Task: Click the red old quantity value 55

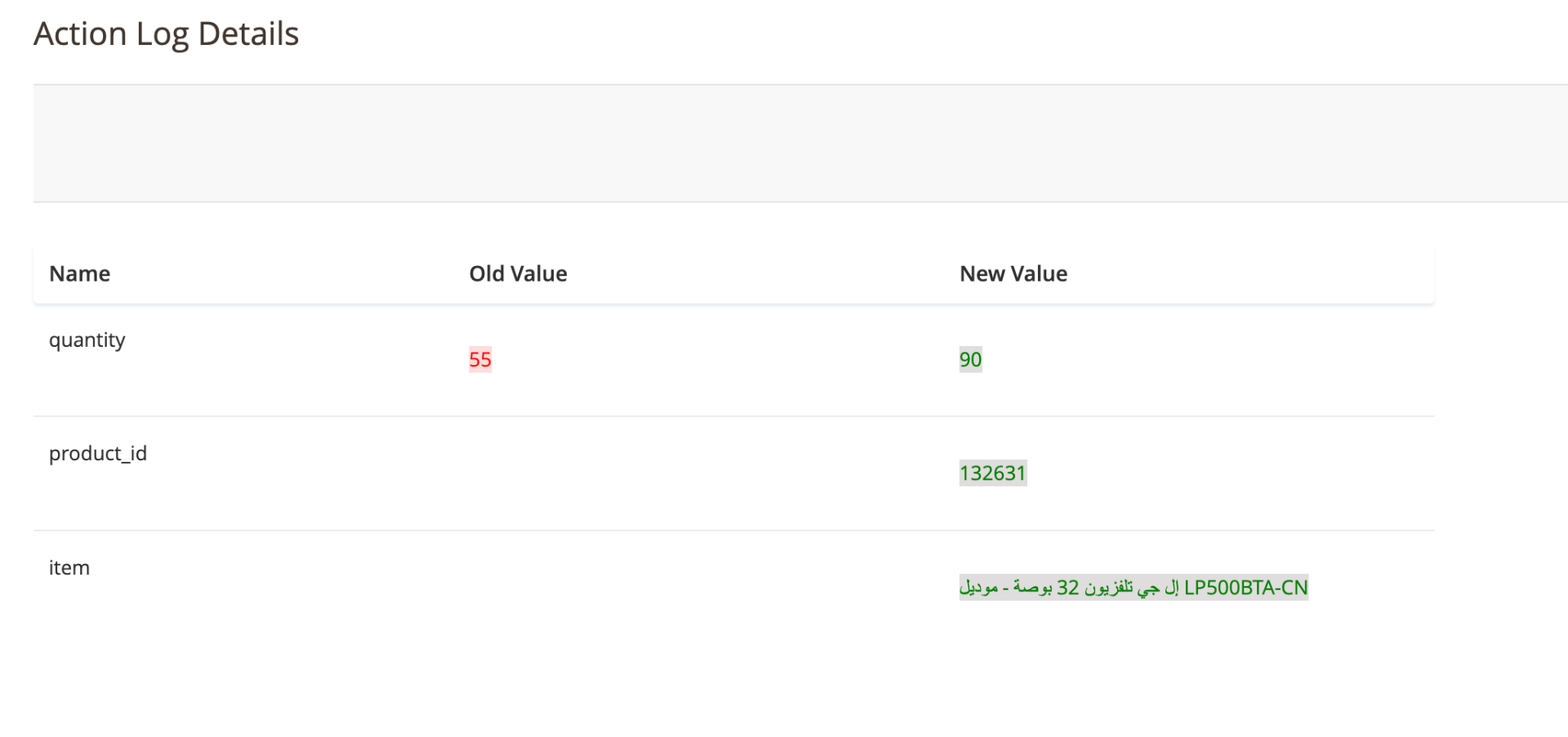Action: click(x=480, y=360)
